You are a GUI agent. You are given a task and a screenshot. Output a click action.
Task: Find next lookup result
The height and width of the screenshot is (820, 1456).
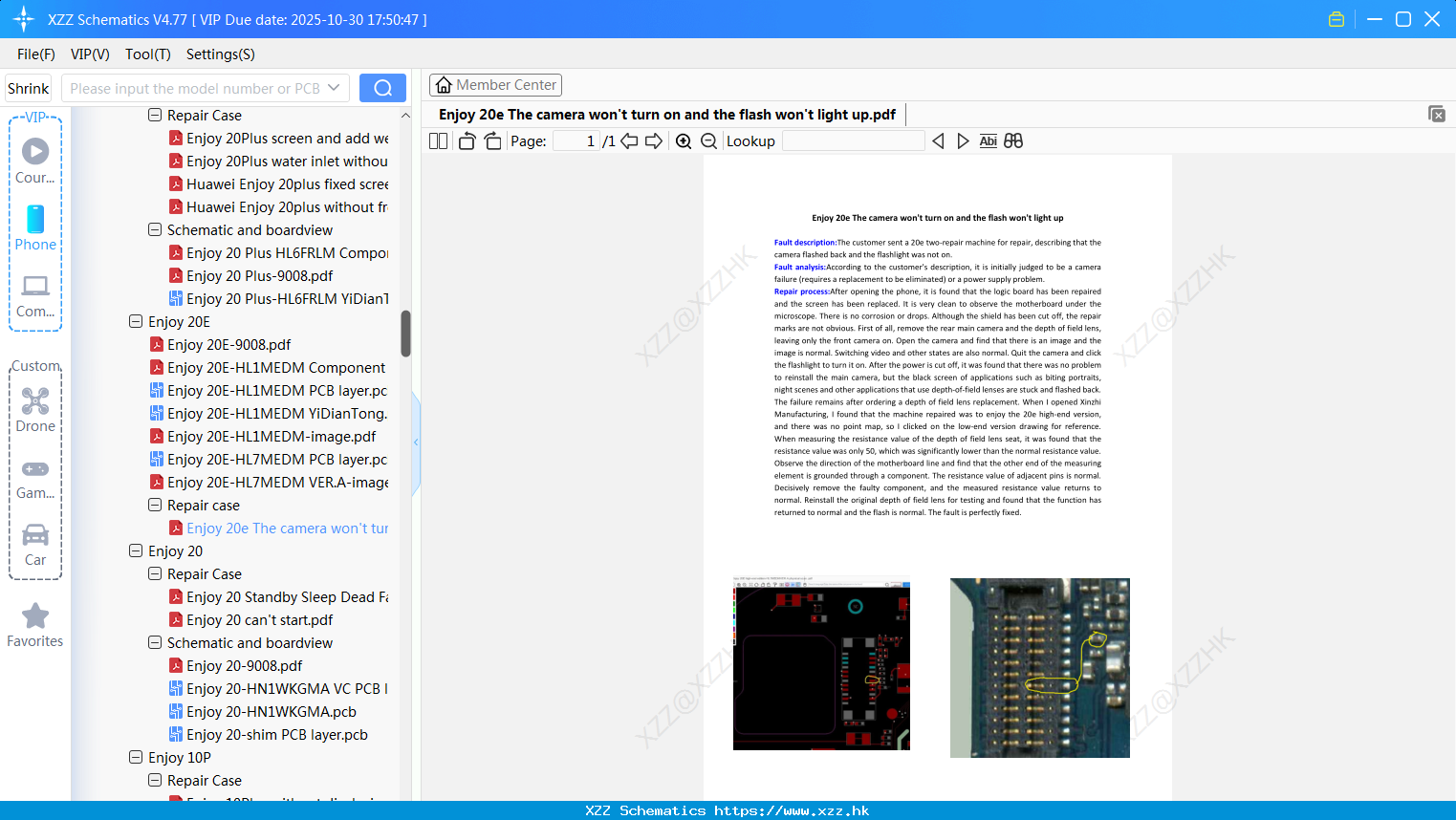[x=963, y=140]
